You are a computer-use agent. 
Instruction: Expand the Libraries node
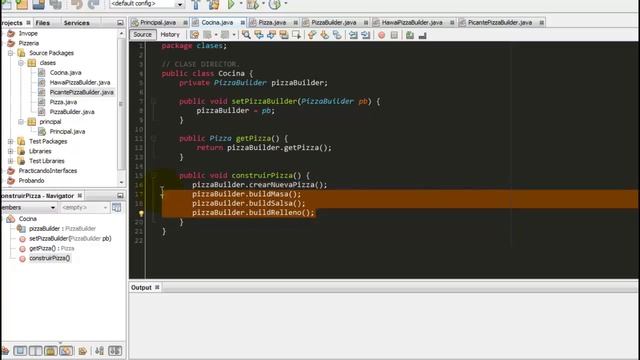point(11,151)
